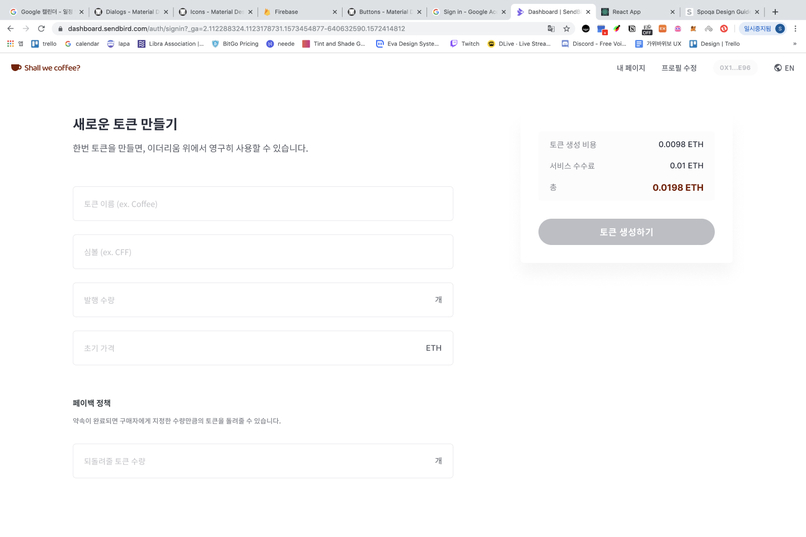Switch to the Firebase tab
Image resolution: width=806 pixels, height=537 pixels.
point(300,12)
